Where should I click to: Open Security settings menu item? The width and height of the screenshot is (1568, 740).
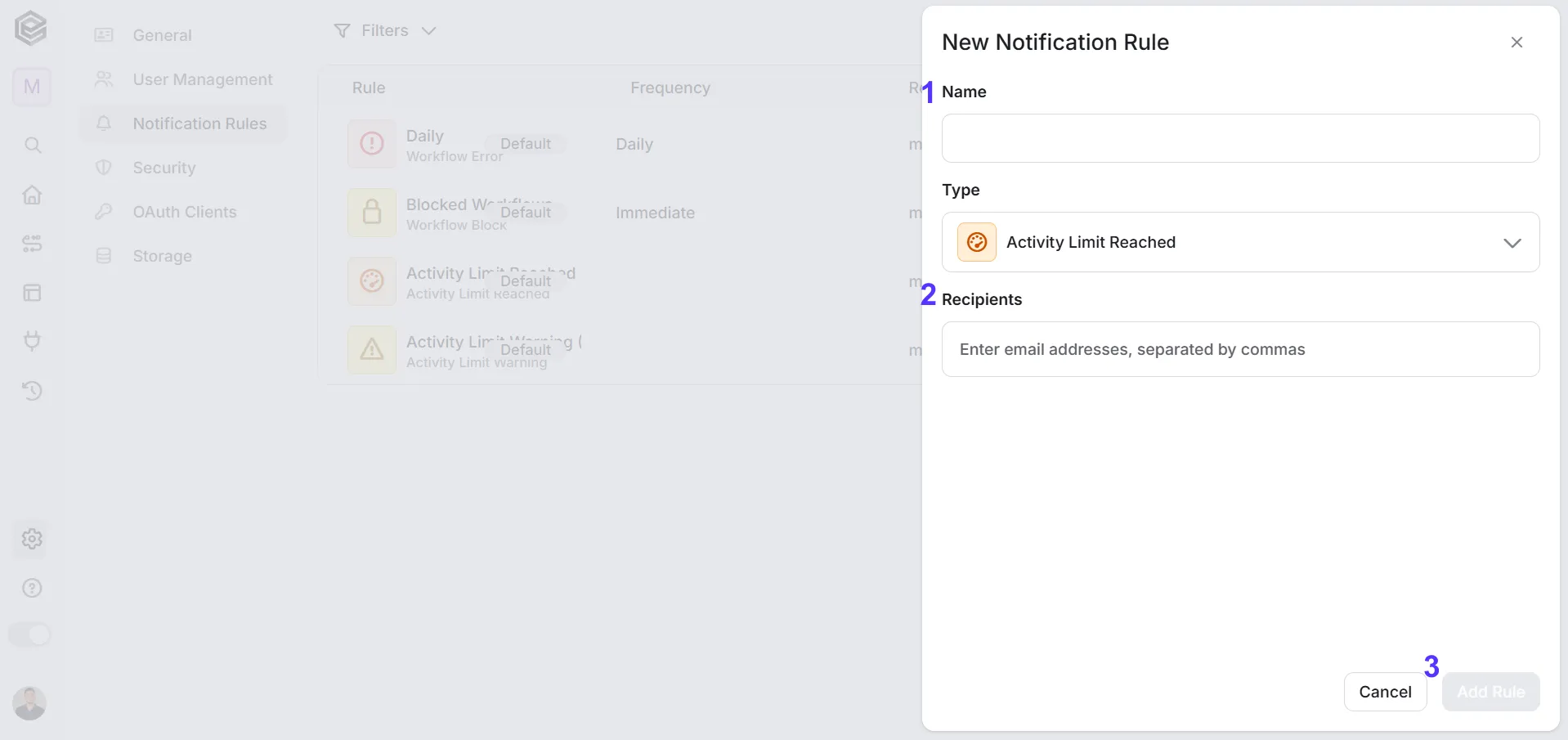183,168
